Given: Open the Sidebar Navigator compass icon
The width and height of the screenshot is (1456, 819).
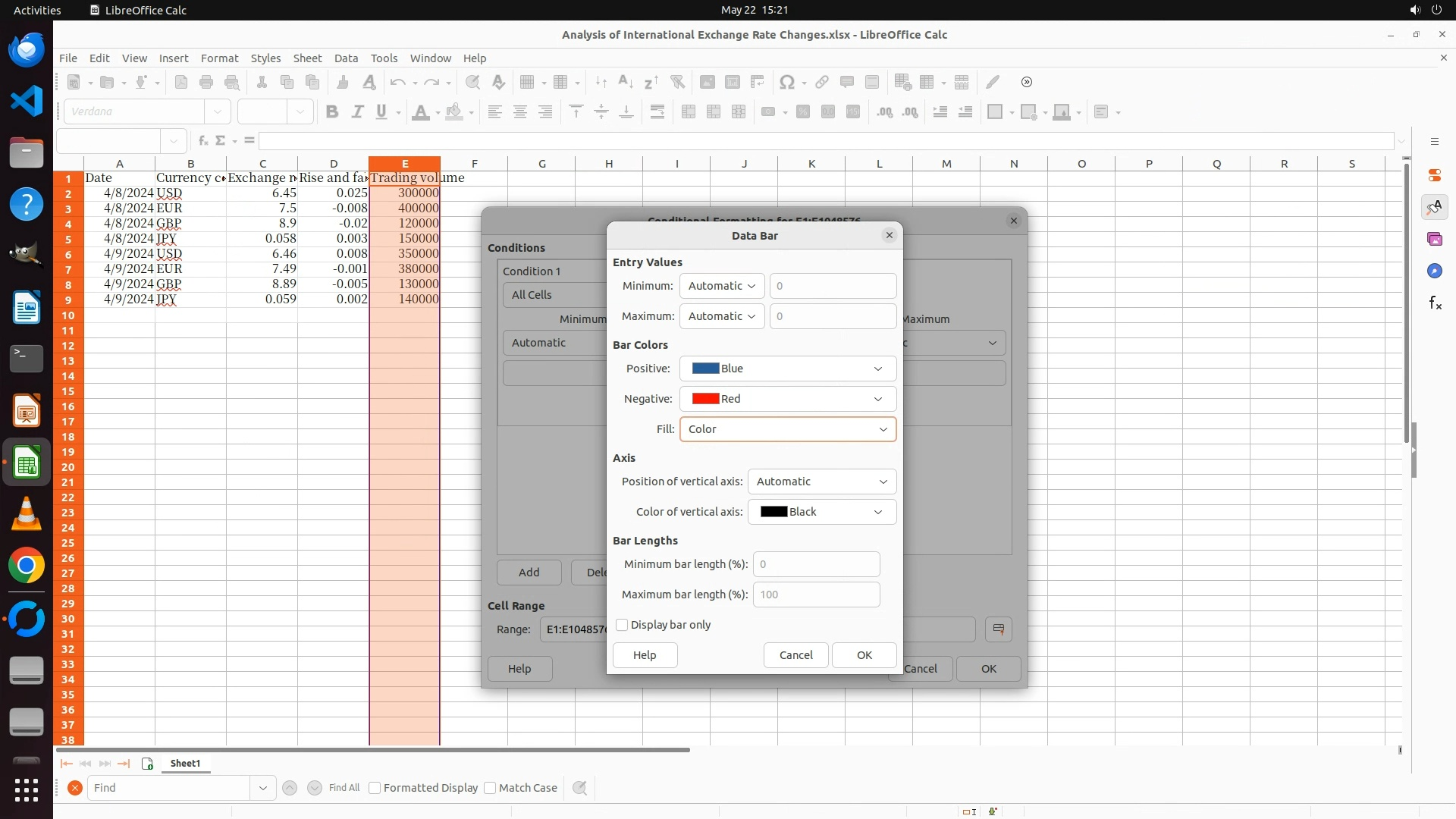Looking at the screenshot, I should point(1435,271).
